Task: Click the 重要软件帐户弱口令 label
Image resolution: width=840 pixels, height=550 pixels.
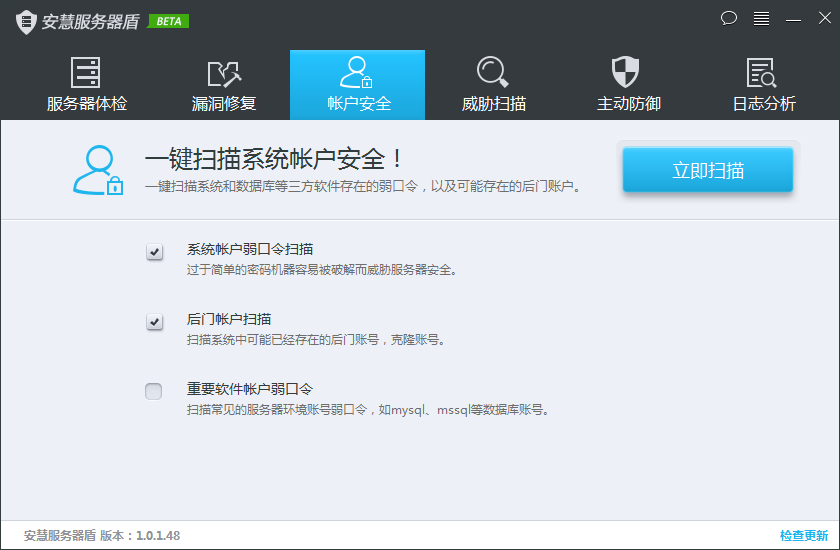Action: point(250,389)
